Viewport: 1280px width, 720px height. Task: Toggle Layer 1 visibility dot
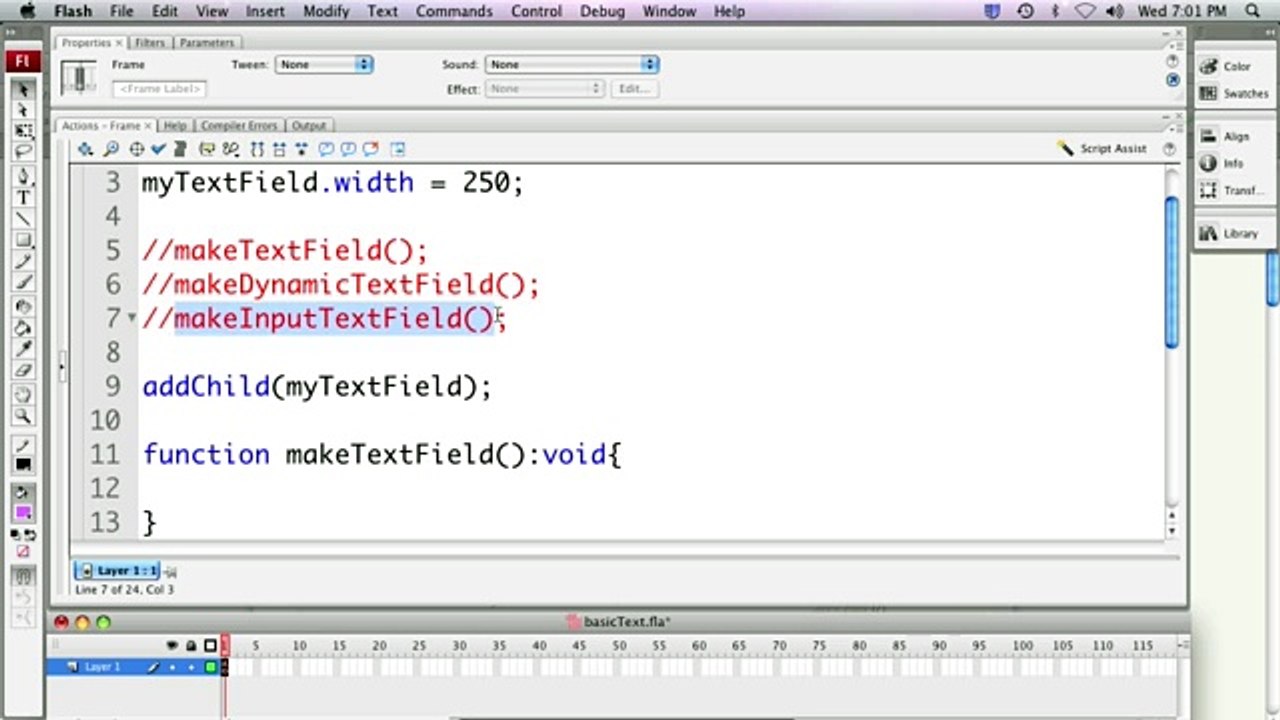(x=172, y=667)
